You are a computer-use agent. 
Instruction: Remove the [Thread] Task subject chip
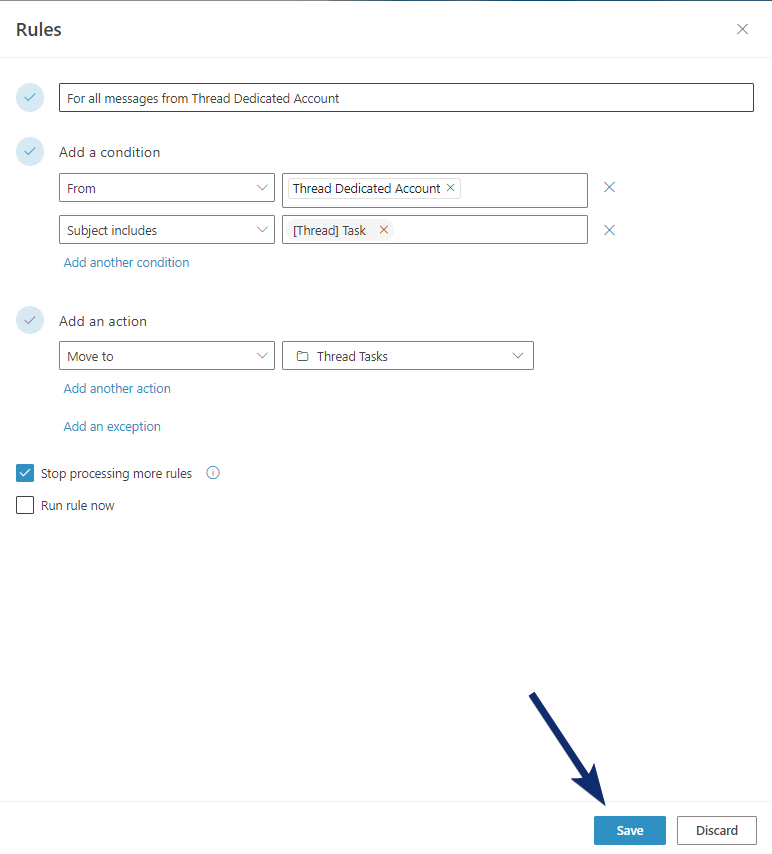(384, 230)
